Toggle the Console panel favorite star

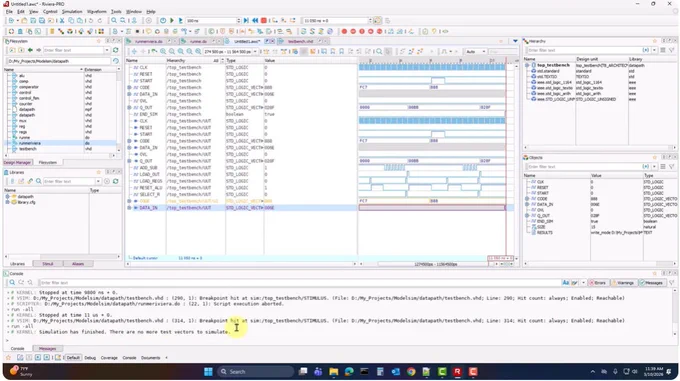[655, 274]
